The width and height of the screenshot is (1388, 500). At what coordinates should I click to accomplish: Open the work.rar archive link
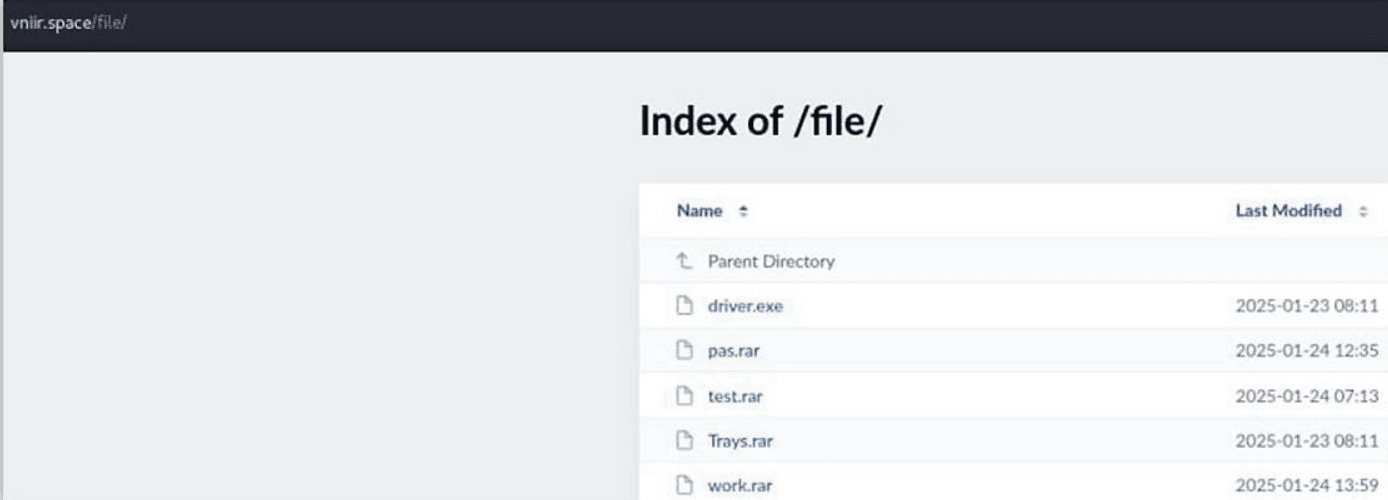(739, 486)
